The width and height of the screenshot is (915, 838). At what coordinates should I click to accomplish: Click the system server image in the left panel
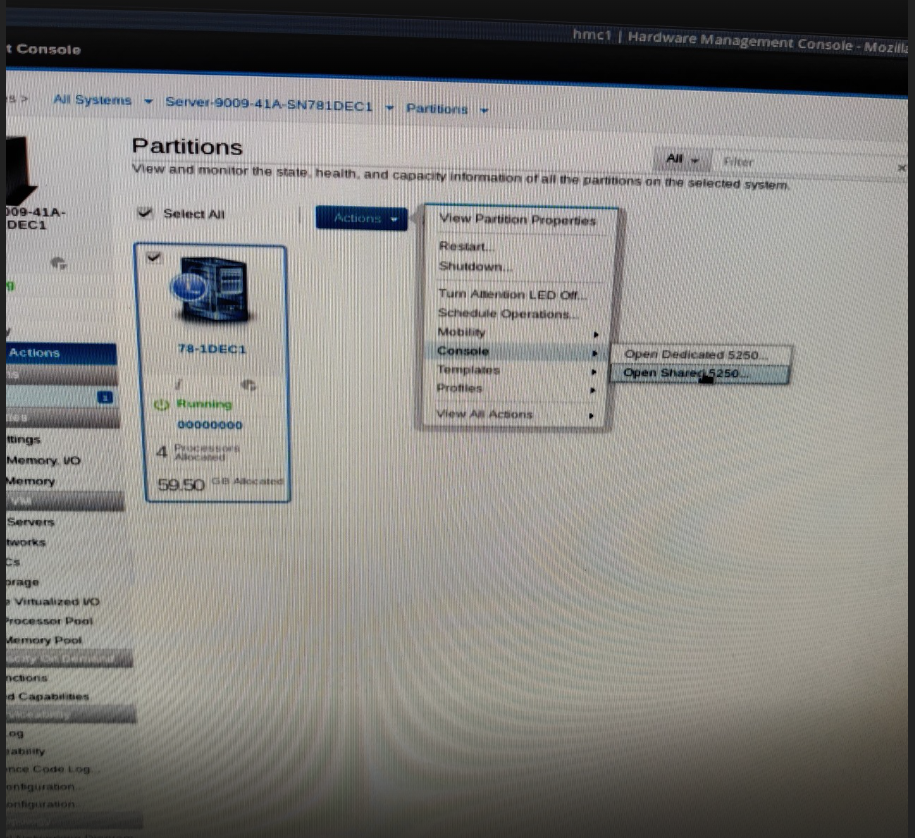(x=20, y=169)
